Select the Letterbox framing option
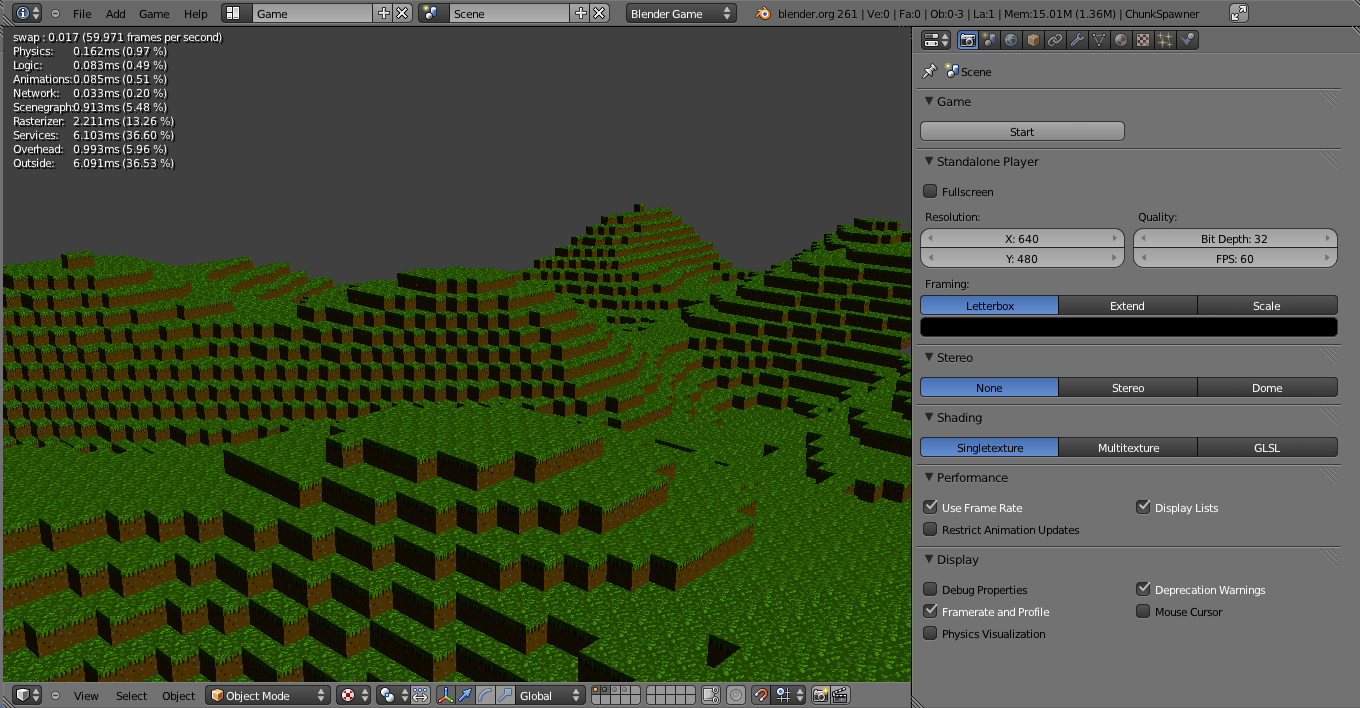Viewport: 1360px width, 708px height. click(988, 305)
